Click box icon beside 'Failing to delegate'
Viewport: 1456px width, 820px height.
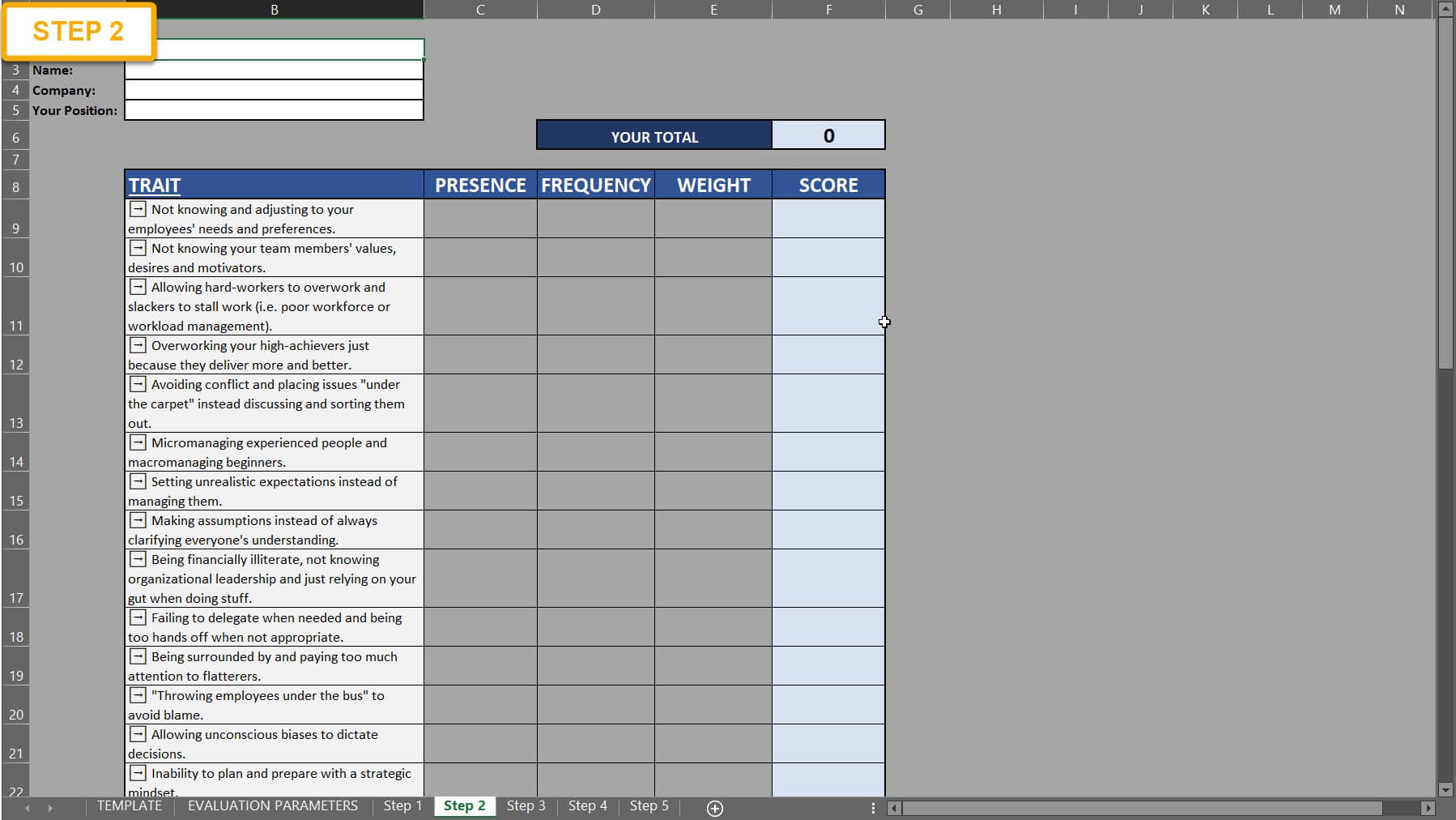(x=138, y=617)
